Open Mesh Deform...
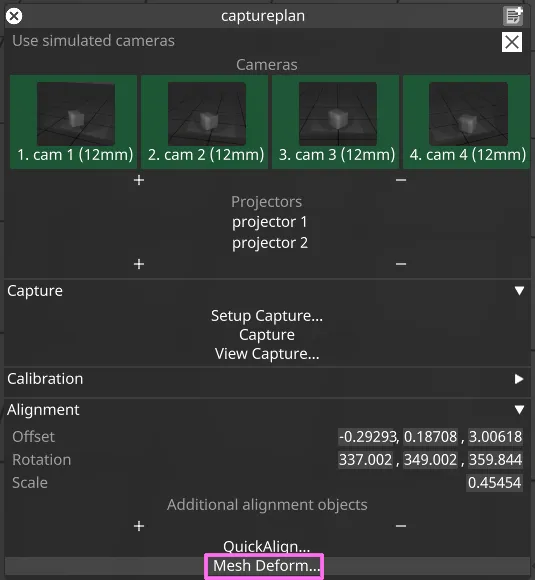The image size is (535, 580). [267, 566]
